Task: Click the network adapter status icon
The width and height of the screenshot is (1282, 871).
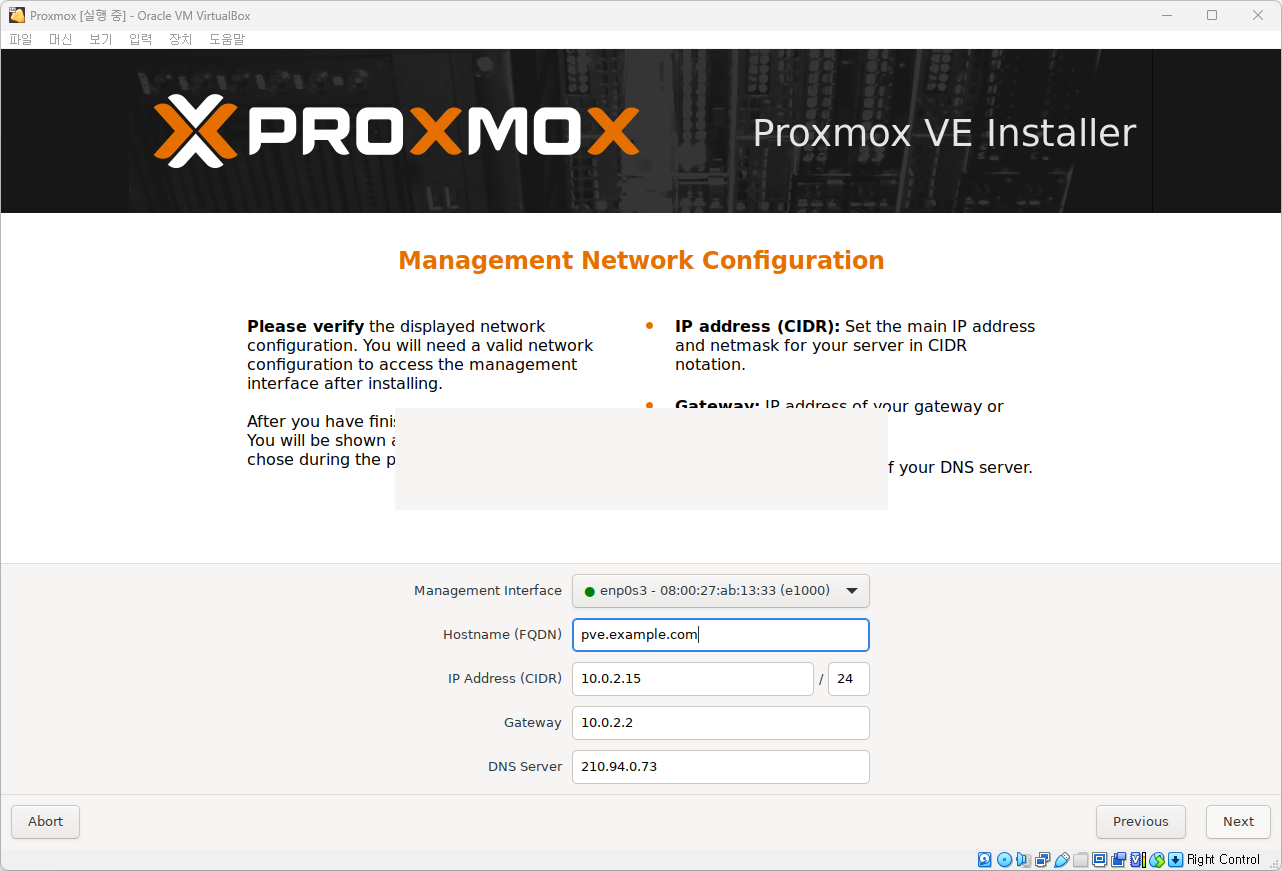Action: (1042, 860)
